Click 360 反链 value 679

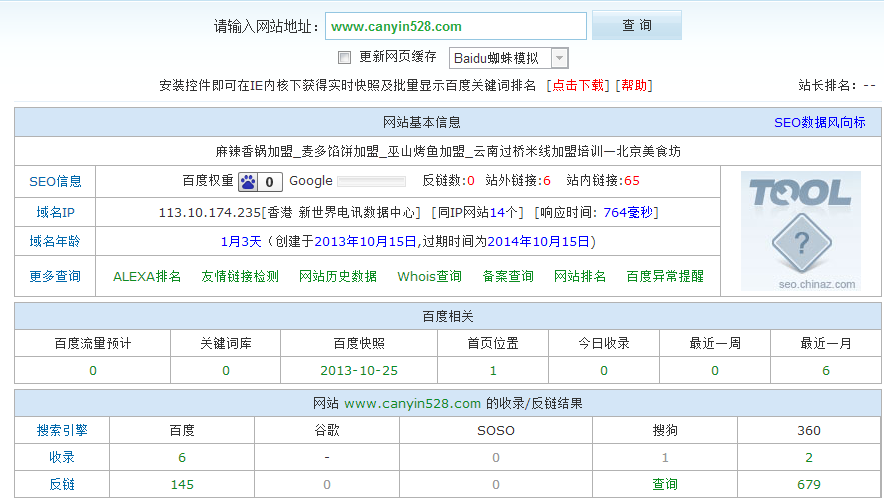[x=809, y=485]
